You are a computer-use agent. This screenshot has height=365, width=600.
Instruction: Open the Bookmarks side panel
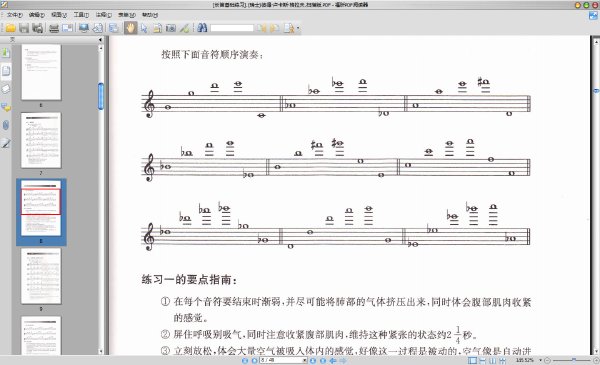6,52
